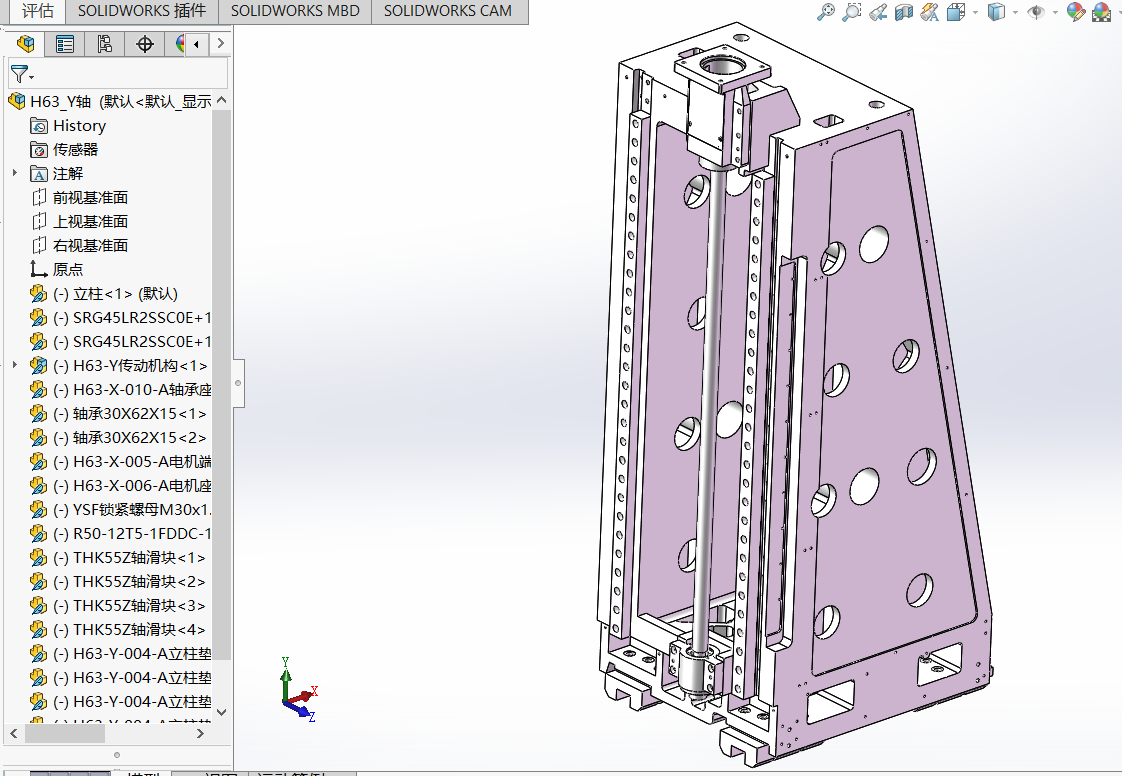Click the first SRG45LR2SSC0E+1 component icon
Image resolution: width=1122 pixels, height=776 pixels.
[x=39, y=318]
